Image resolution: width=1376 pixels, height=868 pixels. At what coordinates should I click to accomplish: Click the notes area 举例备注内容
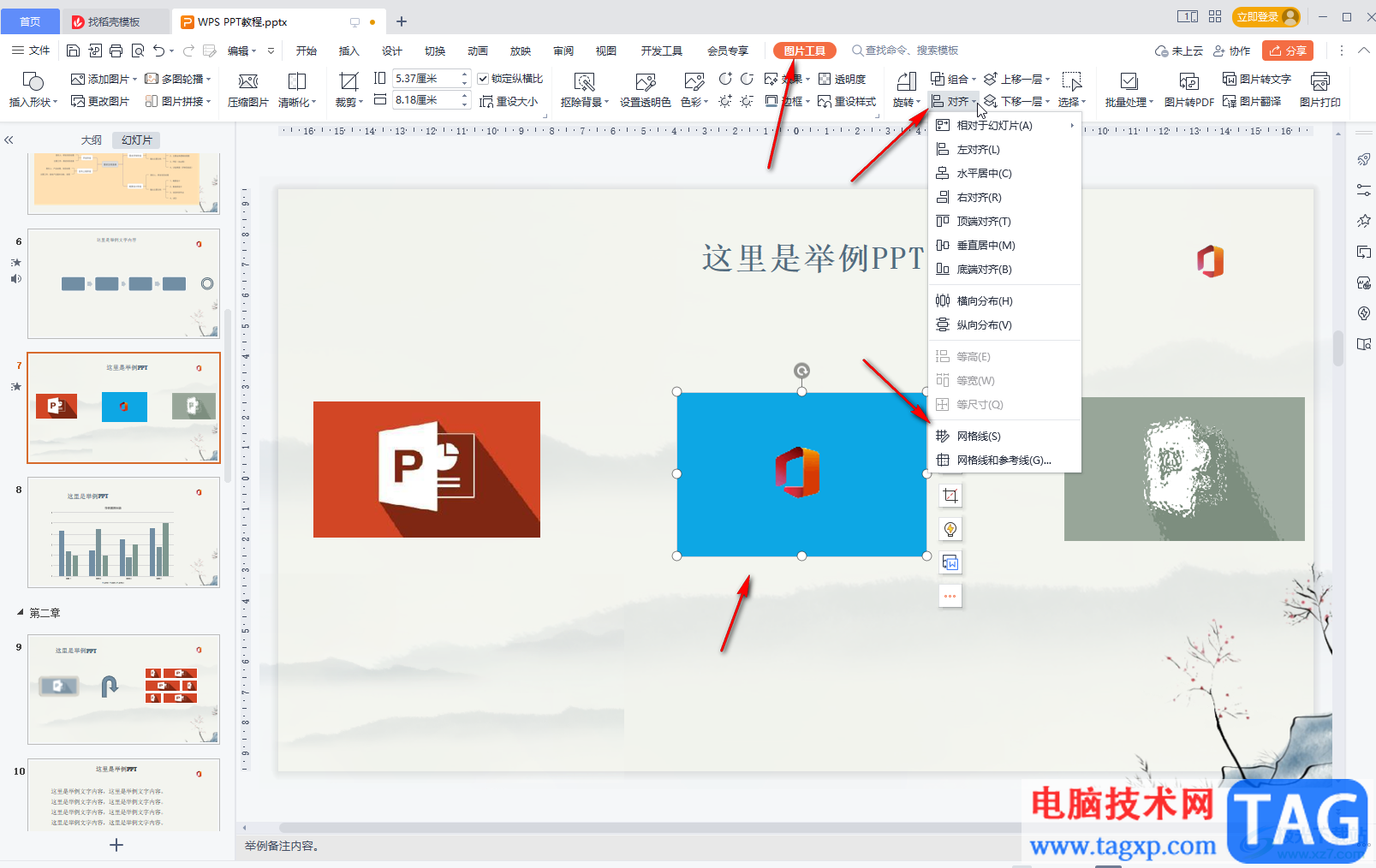coord(283,846)
